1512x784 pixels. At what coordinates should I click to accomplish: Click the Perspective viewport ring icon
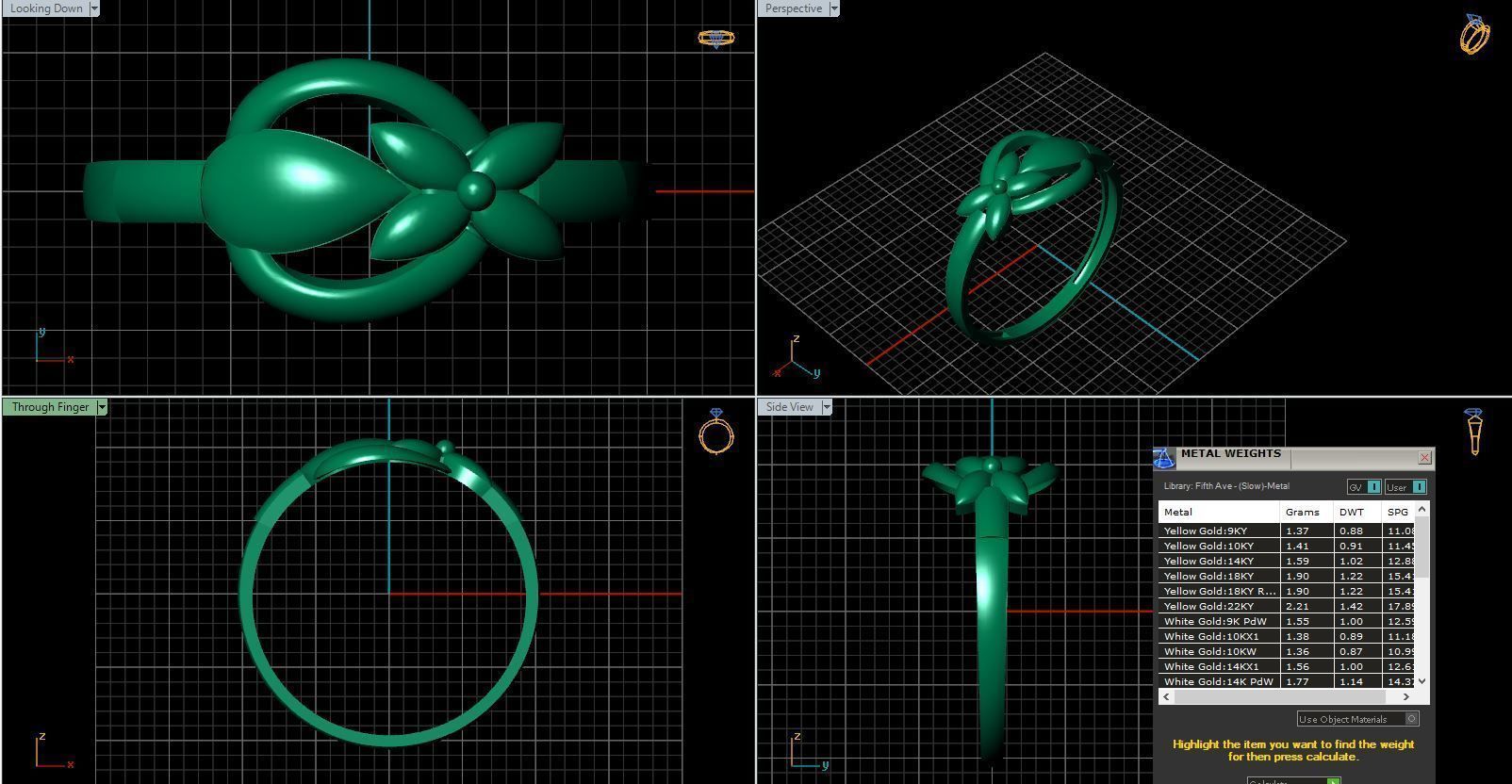(x=1475, y=34)
